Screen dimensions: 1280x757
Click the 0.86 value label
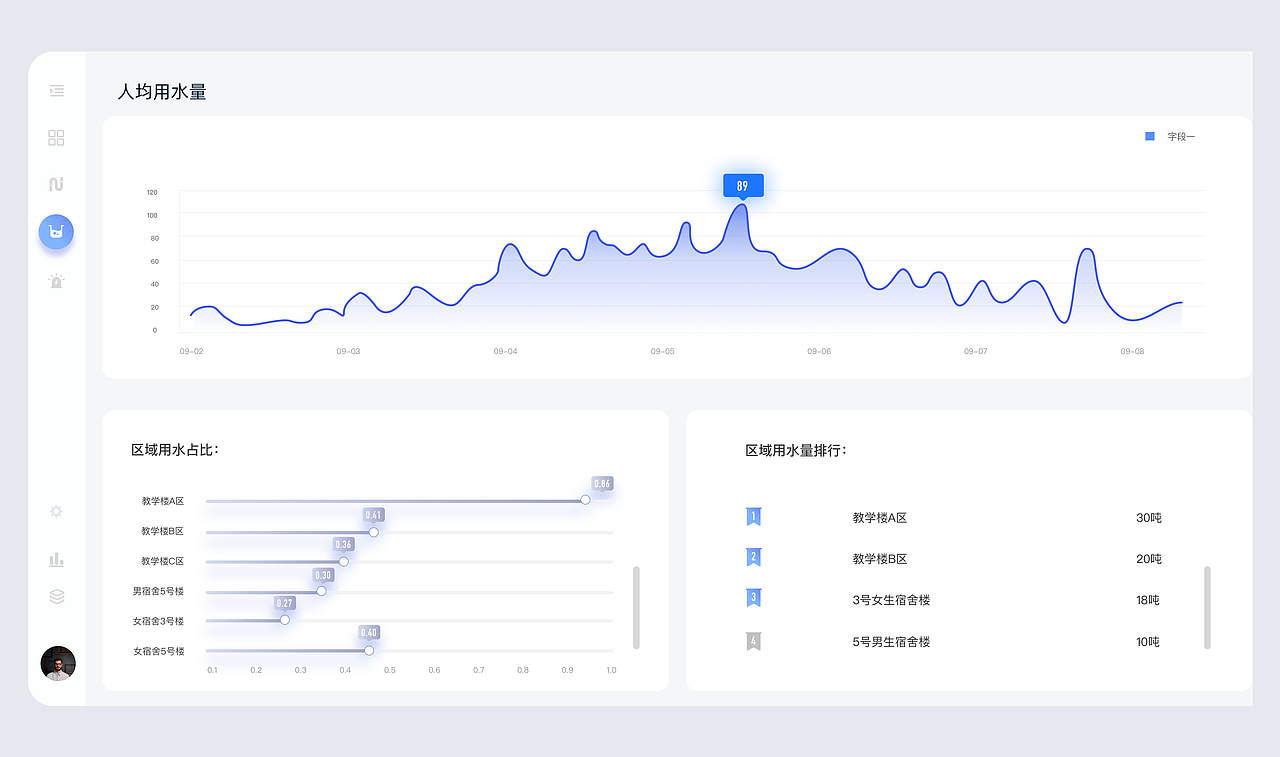(x=602, y=484)
